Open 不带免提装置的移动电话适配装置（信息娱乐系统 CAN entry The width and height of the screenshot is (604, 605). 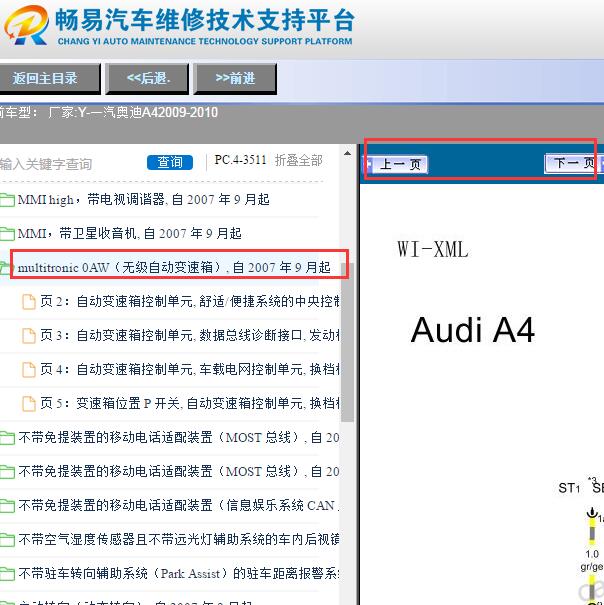pos(179,505)
